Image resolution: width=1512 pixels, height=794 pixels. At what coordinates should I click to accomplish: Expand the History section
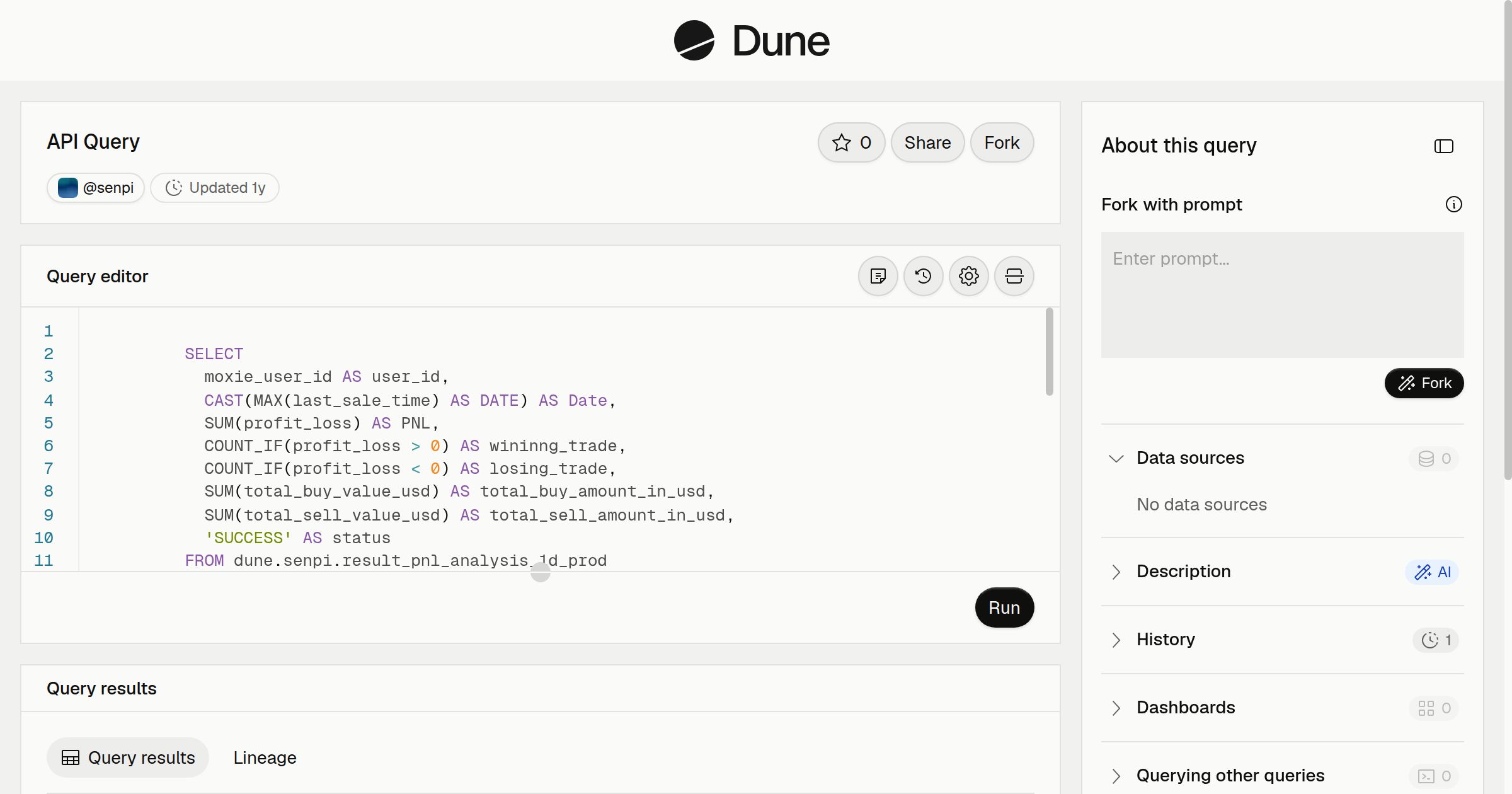pyautogui.click(x=1116, y=640)
